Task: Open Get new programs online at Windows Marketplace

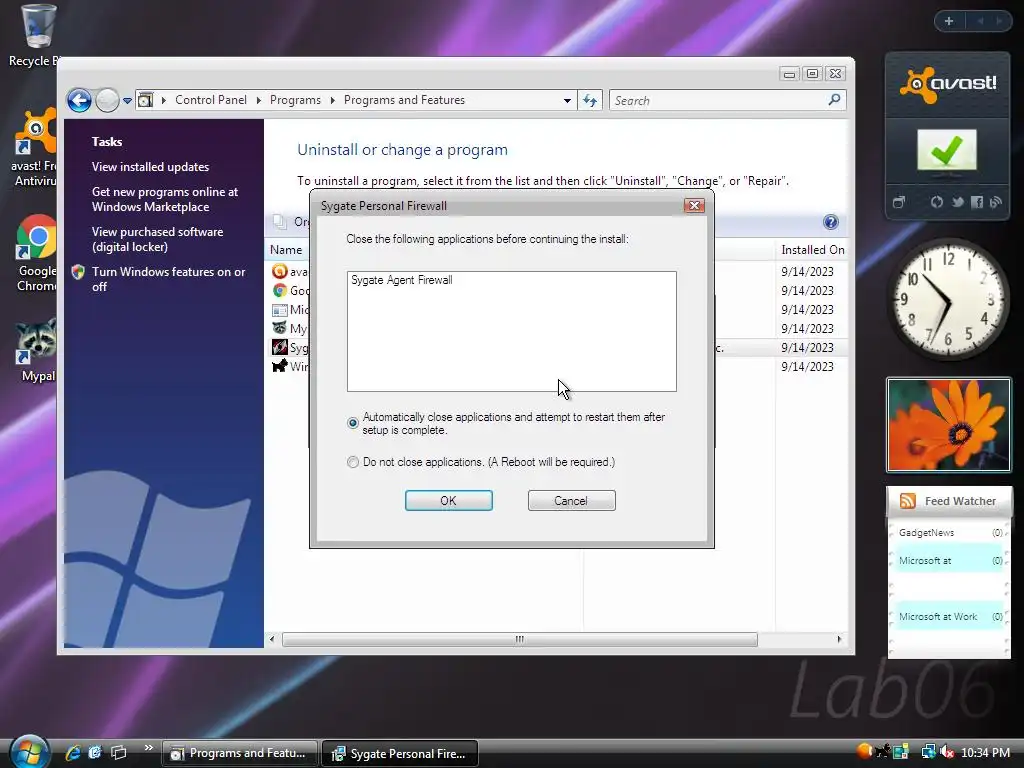Action: (x=165, y=199)
